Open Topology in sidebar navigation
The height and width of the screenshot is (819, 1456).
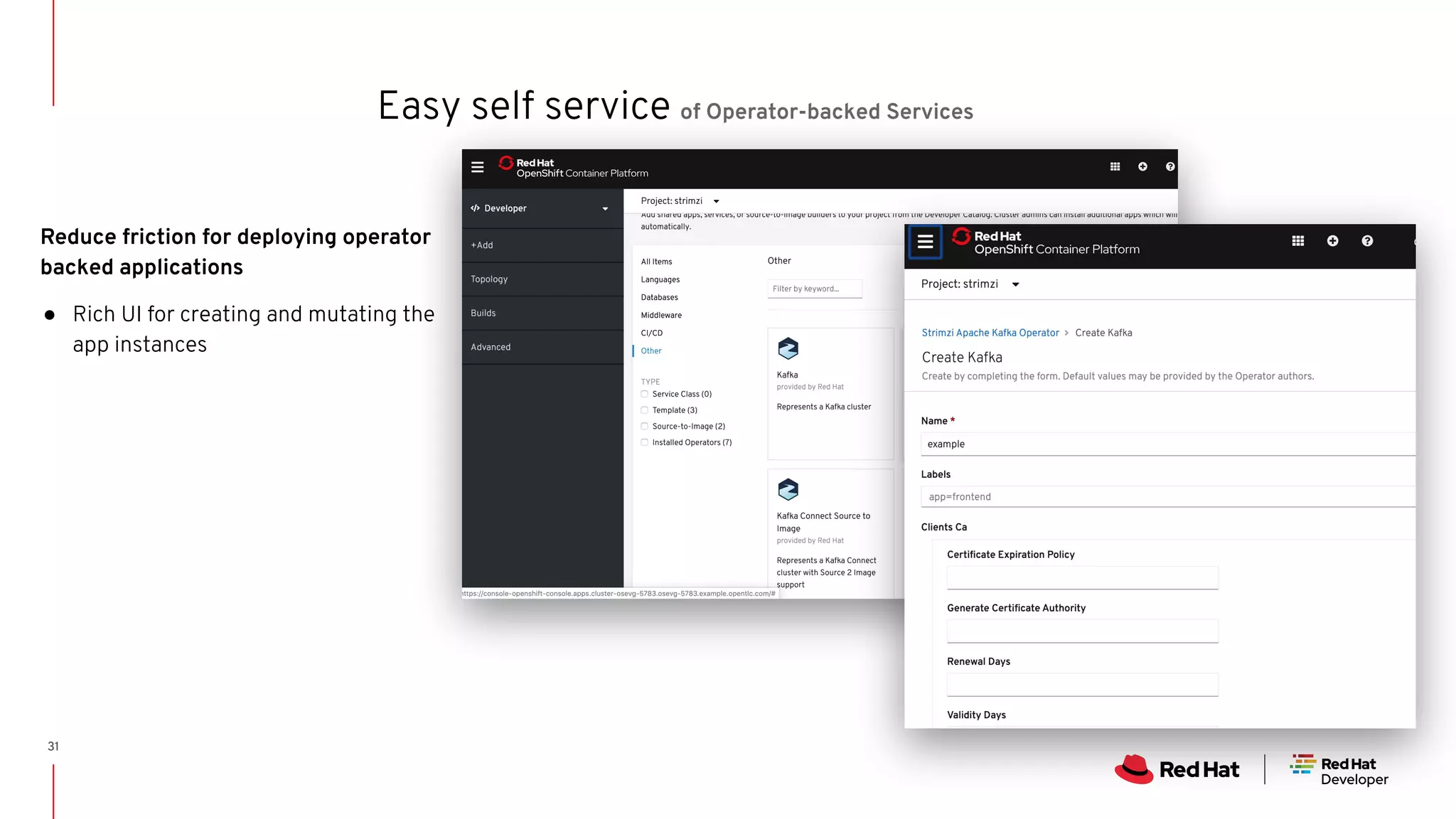point(542,279)
